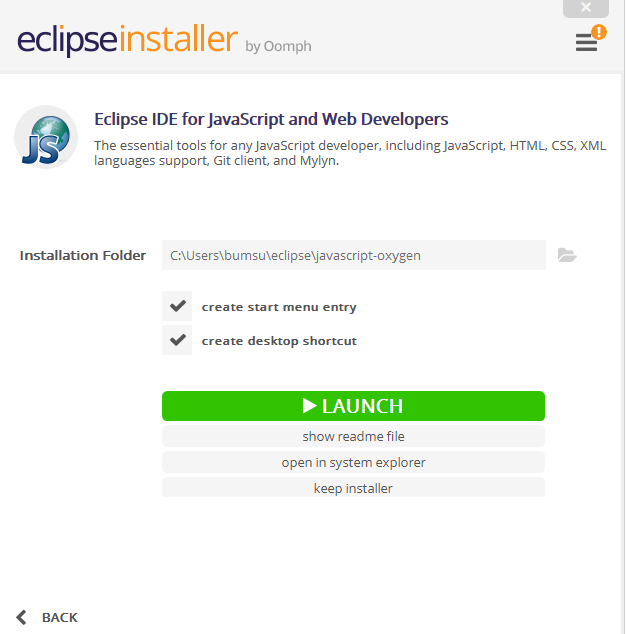Open the hamburger menu icon
Viewport: 626px width, 634px height.
586,42
